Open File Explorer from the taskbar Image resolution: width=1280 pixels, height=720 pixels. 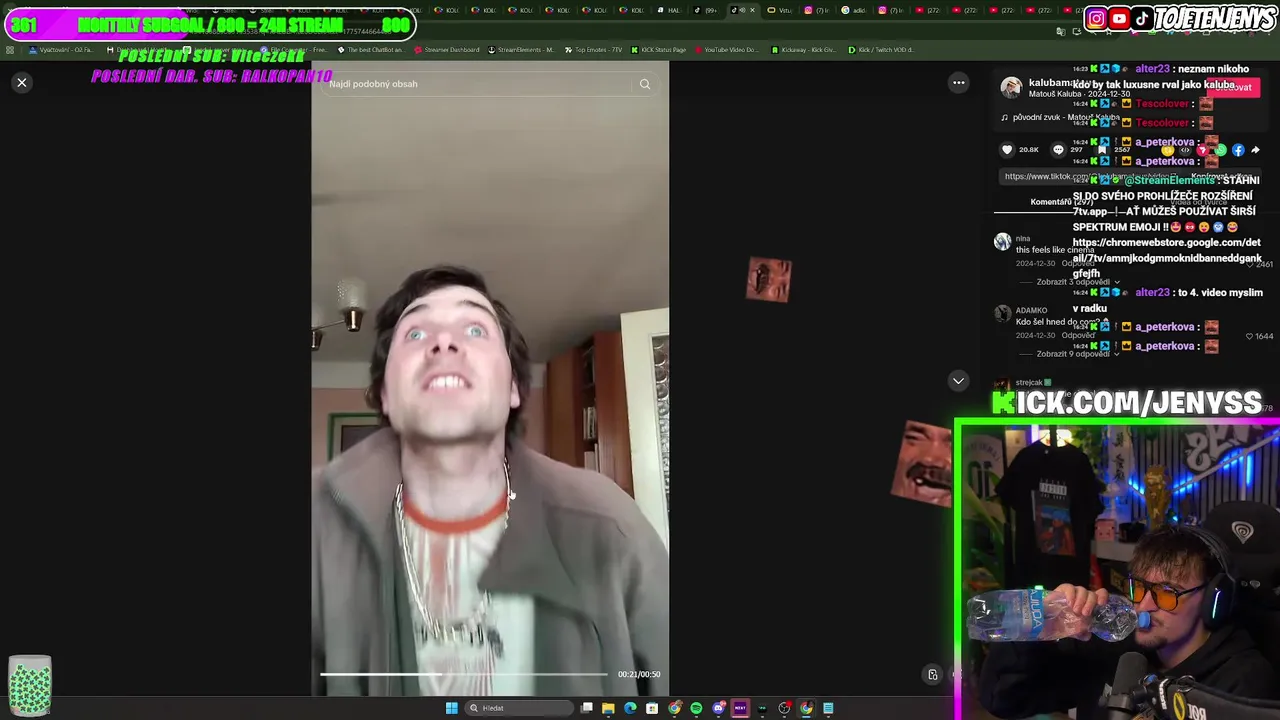(608, 708)
